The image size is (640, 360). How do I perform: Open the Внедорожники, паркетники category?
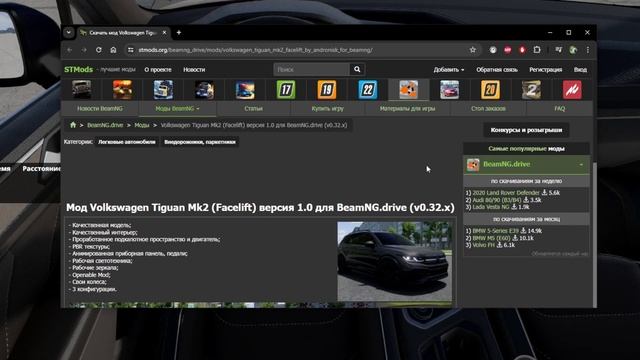[200, 142]
